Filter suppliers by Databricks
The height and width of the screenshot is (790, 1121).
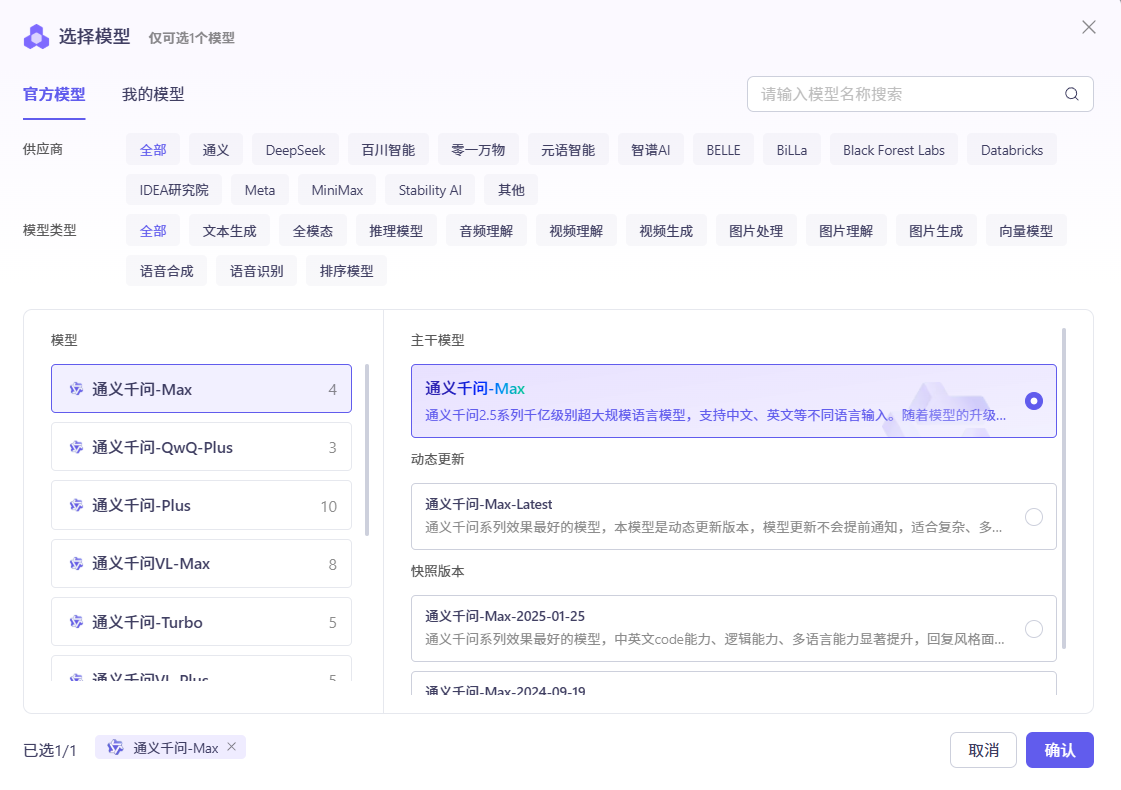[1012, 149]
